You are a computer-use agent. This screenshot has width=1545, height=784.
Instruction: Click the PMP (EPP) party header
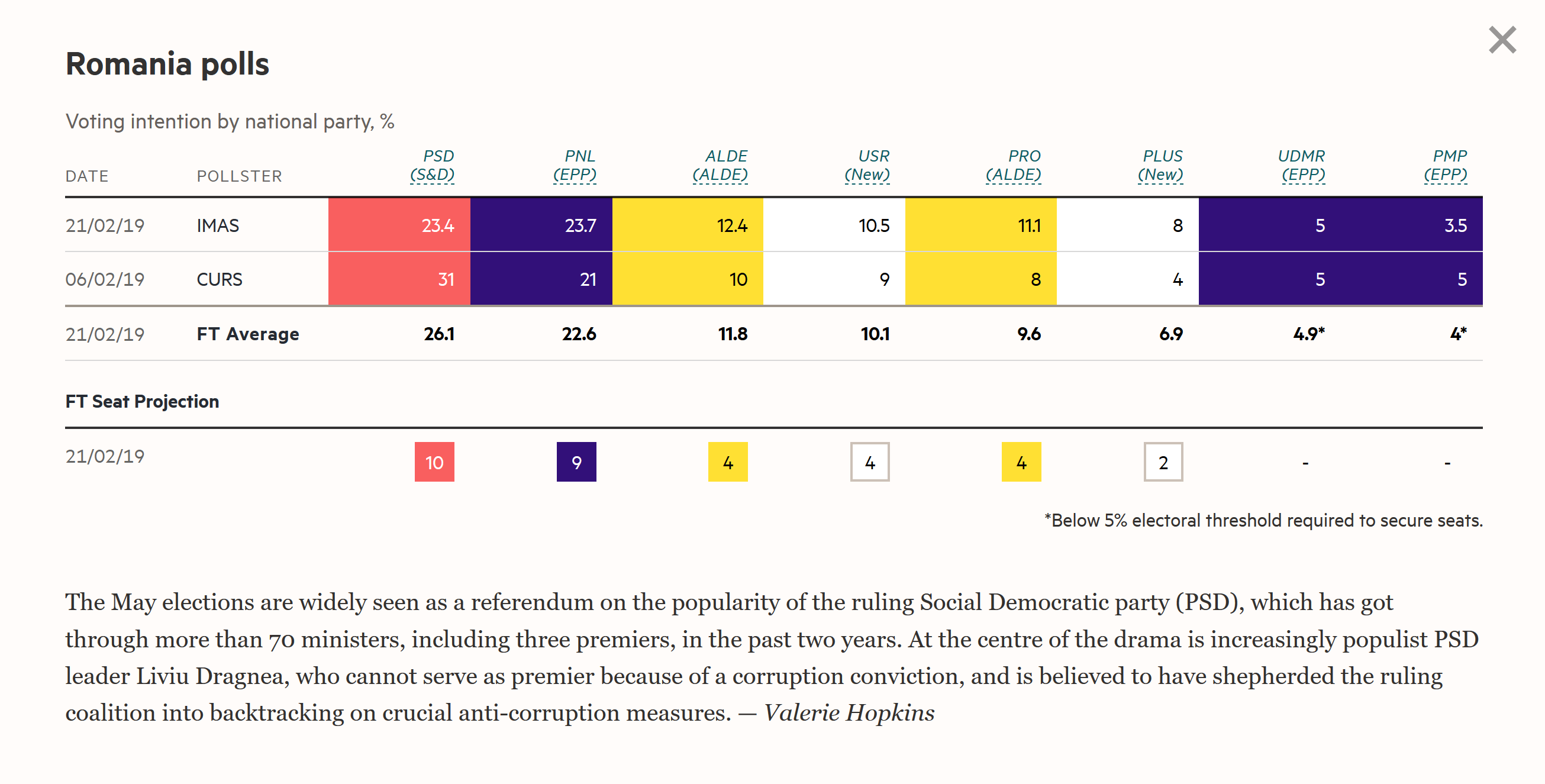(x=1446, y=166)
